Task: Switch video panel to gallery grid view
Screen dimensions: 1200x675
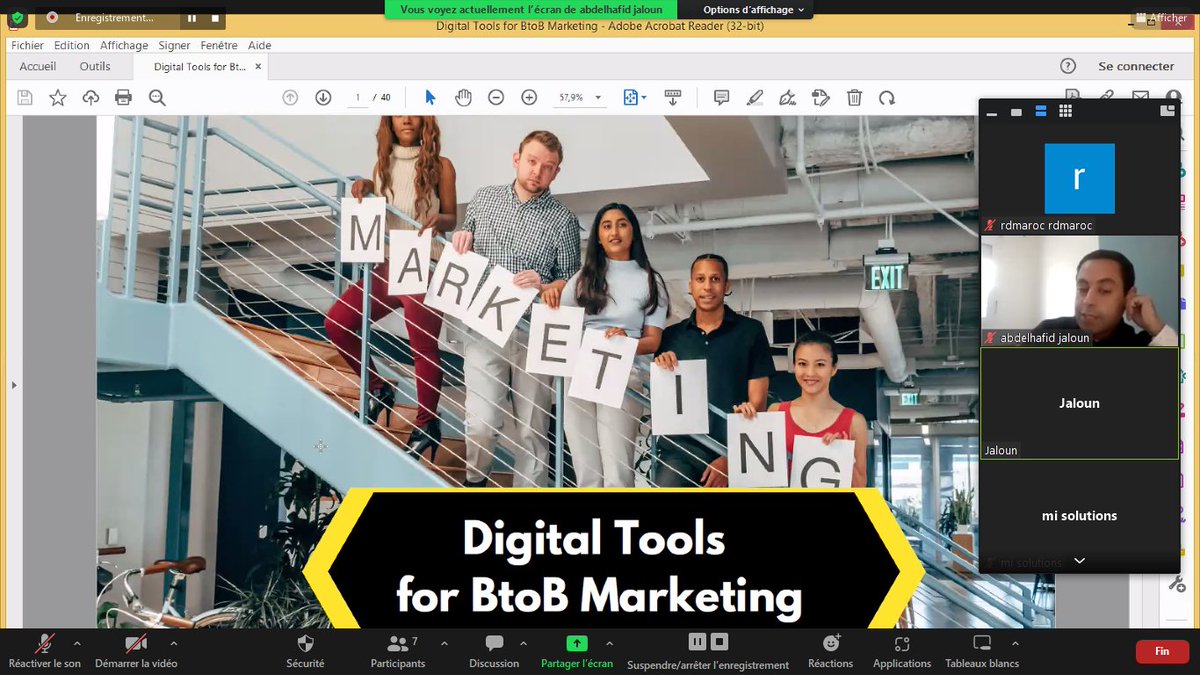Action: [x=1066, y=111]
